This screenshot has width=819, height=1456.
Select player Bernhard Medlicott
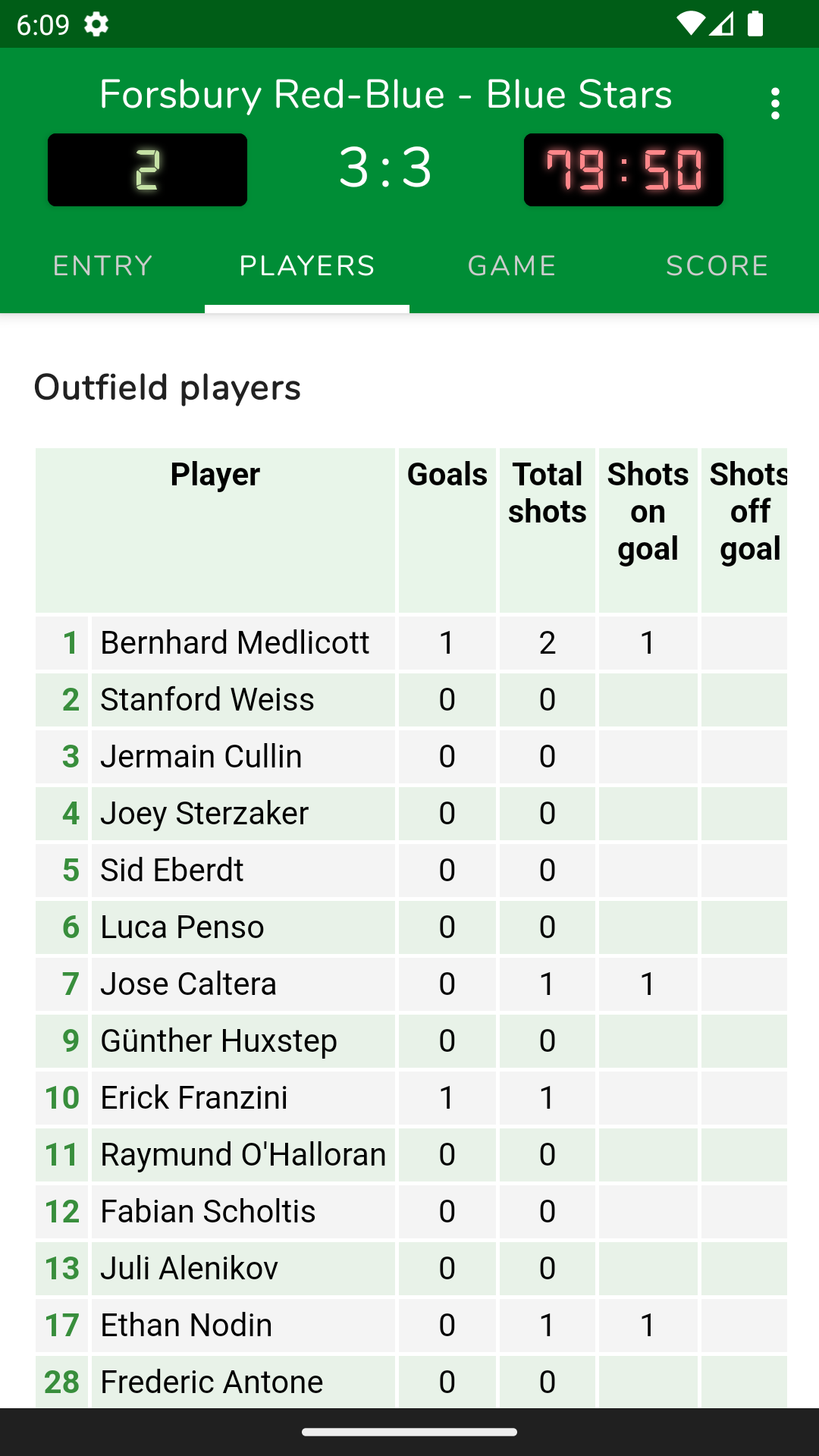[x=235, y=643]
